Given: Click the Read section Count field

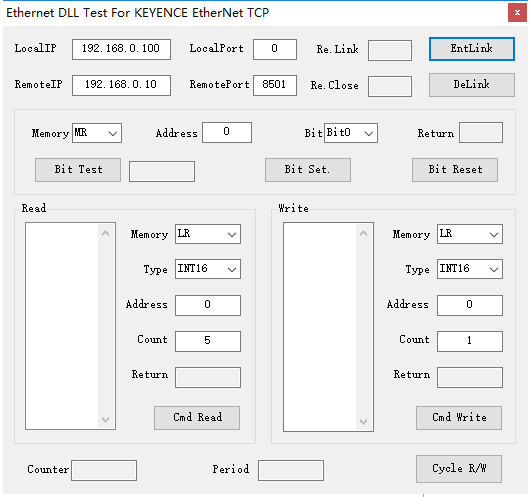Looking at the screenshot, I should click(x=208, y=341).
